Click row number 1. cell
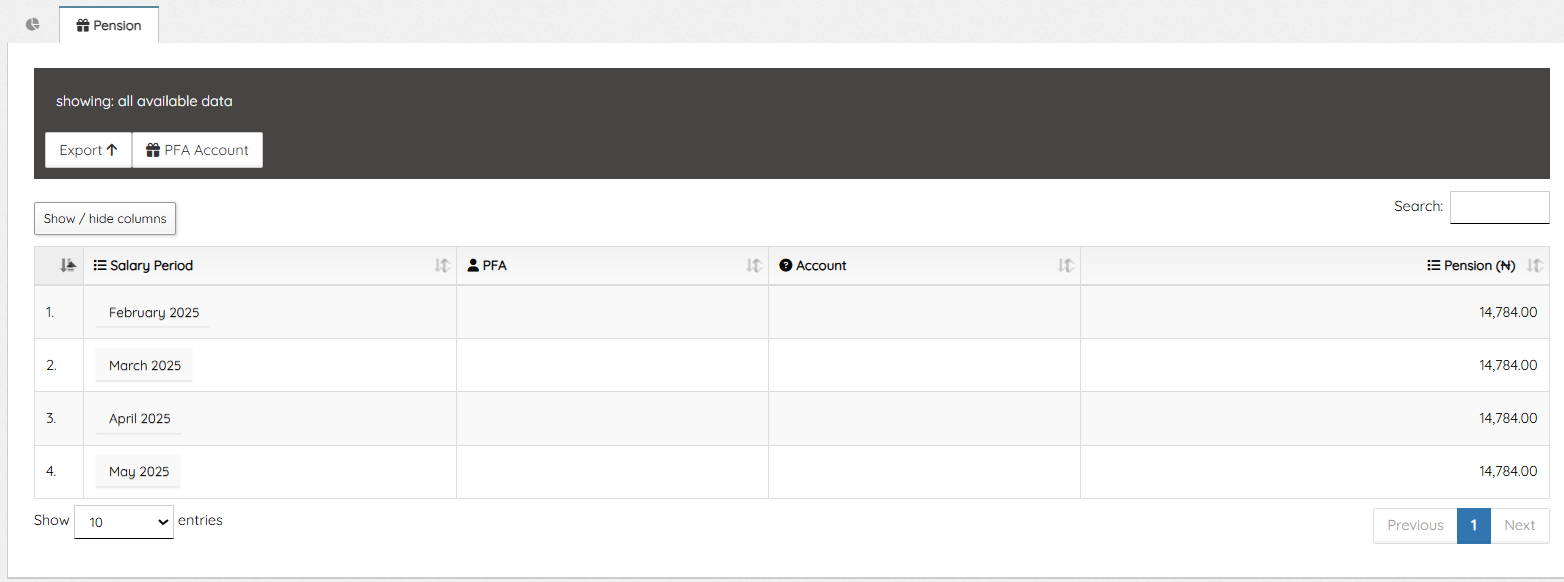Viewport: 1564px width, 582px height. tap(59, 312)
